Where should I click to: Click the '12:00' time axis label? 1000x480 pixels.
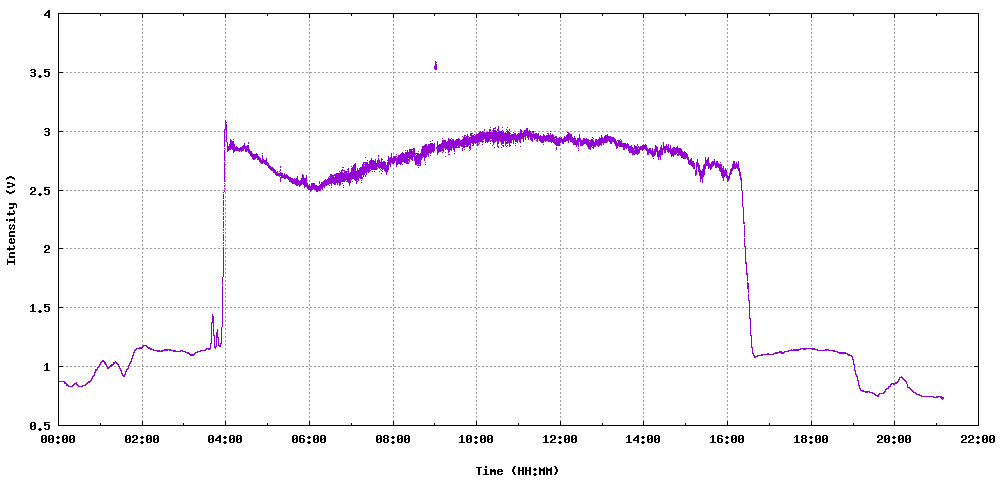(x=560, y=439)
